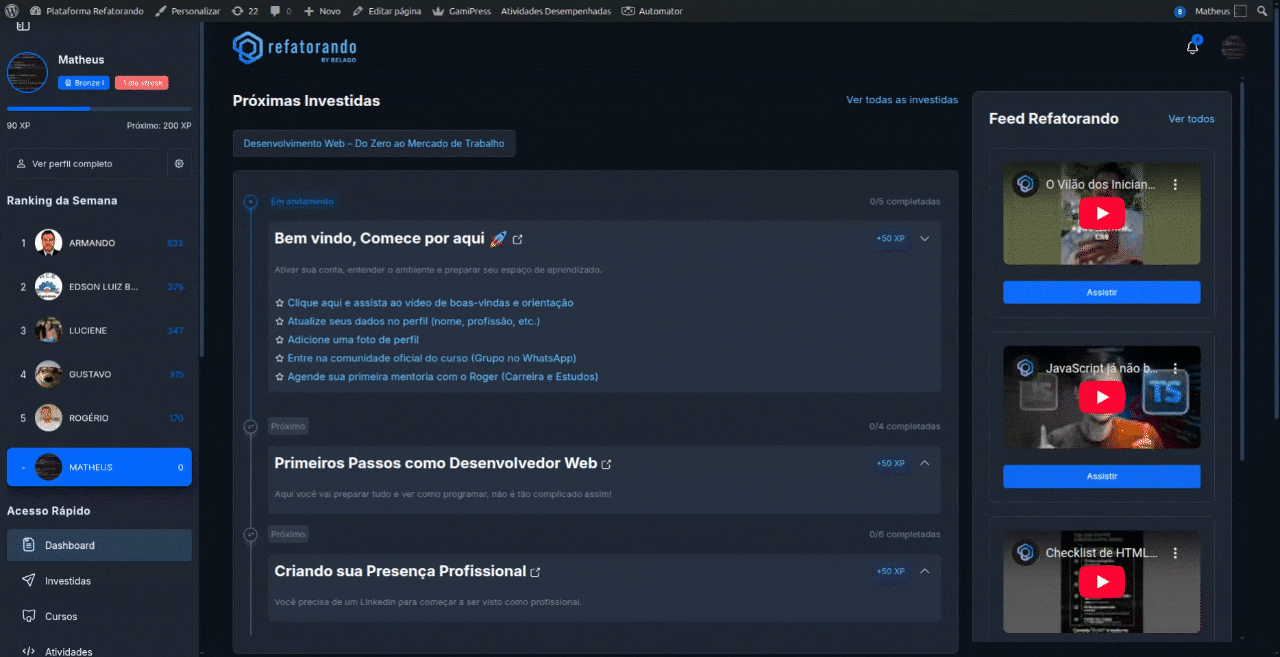Viewport: 1280px width, 657px height.
Task: Click "Ver todas as investidas" link
Action: click(901, 100)
